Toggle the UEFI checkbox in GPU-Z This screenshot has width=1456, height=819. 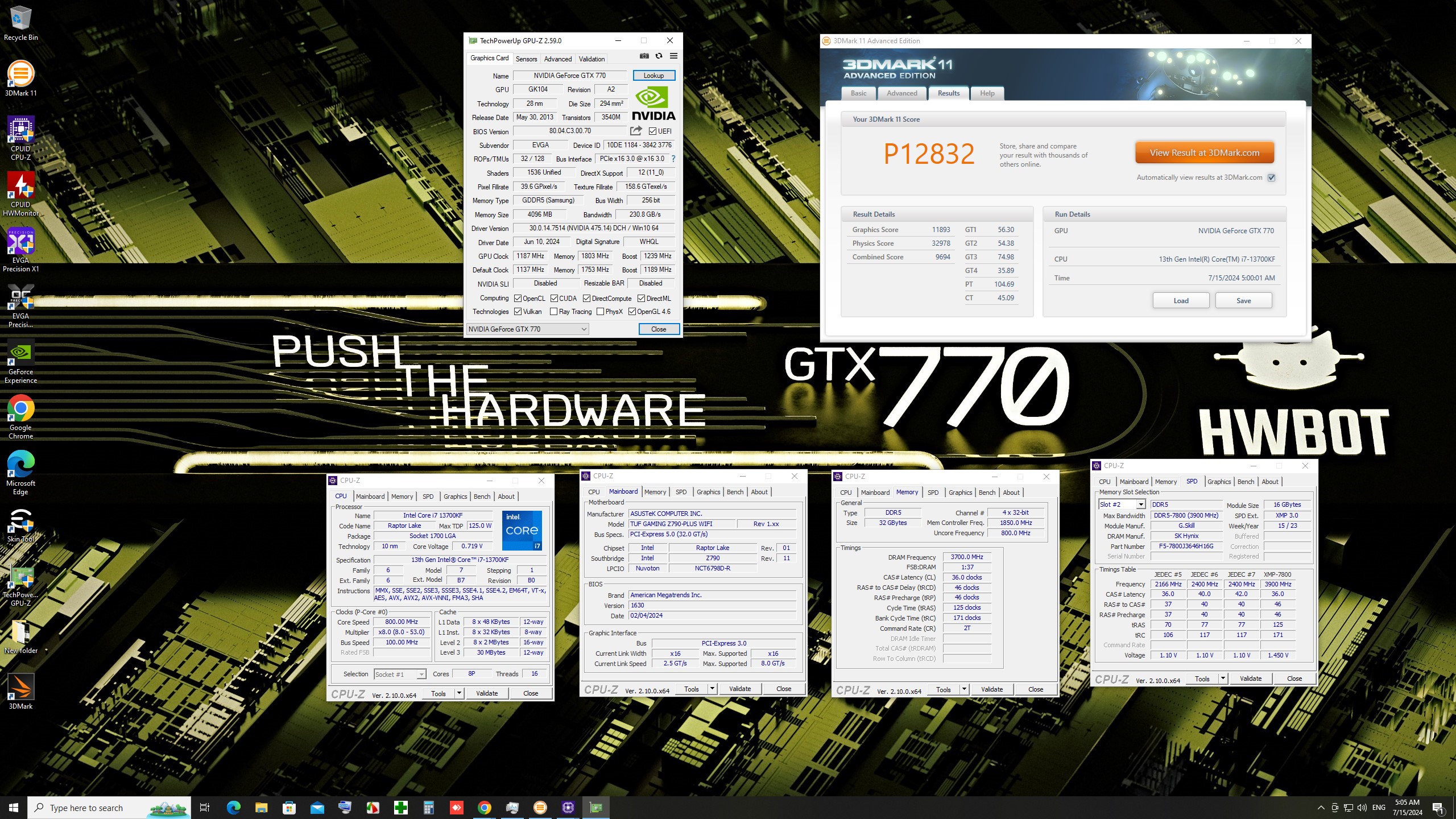click(x=653, y=131)
